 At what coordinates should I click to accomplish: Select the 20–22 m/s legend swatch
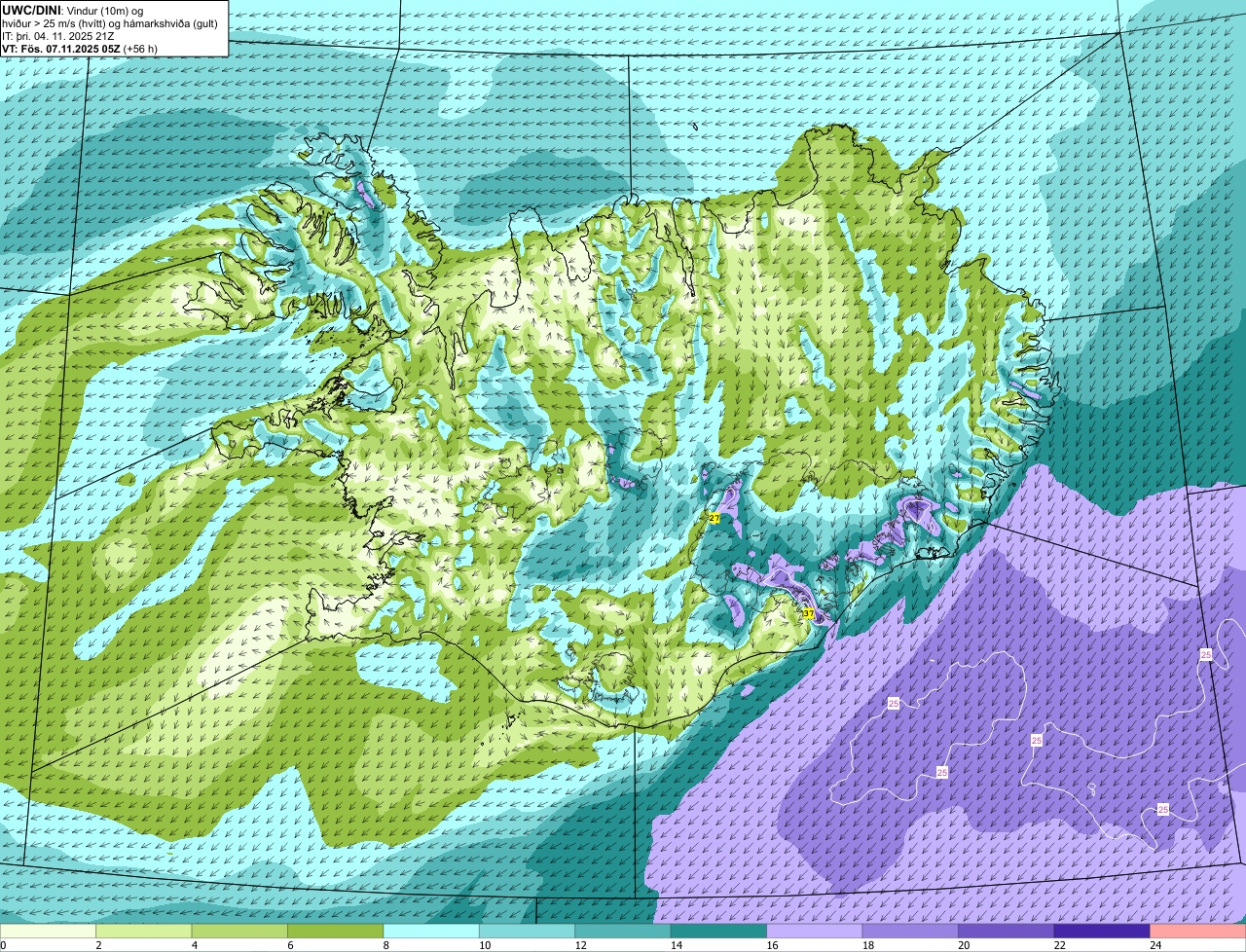1007,932
